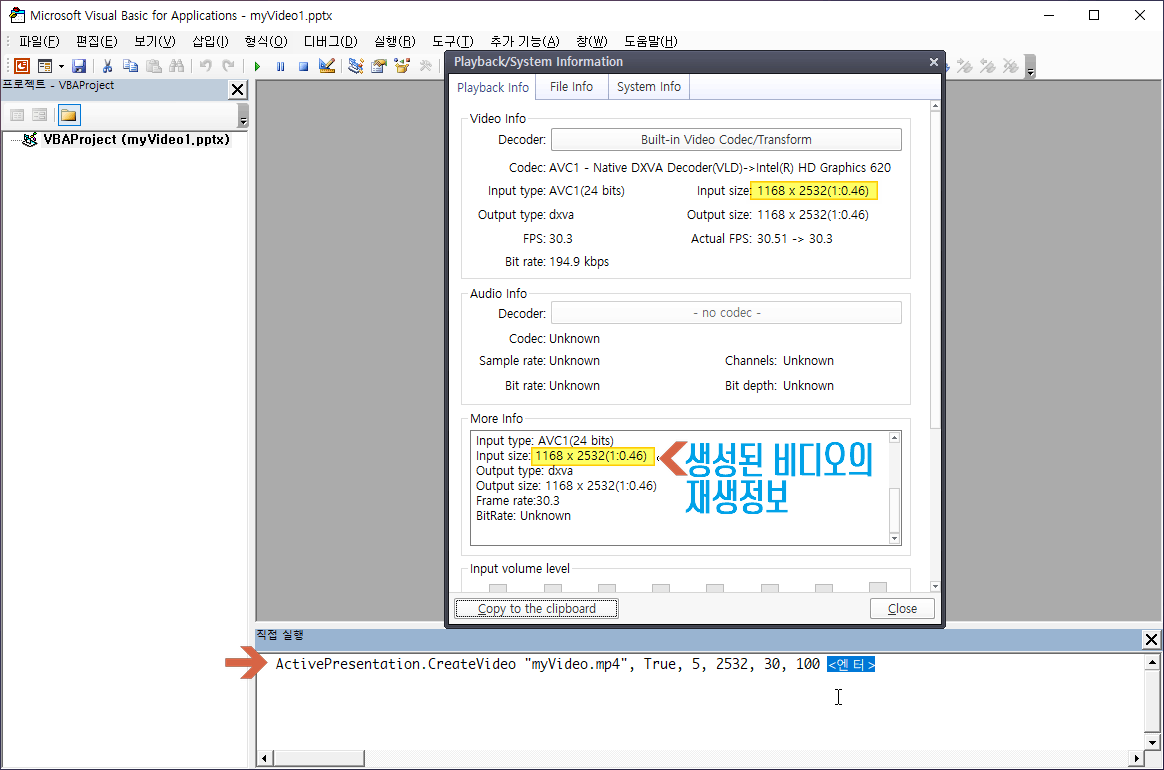Open the 형식(O) menu
1164x770 pixels.
click(x=266, y=41)
